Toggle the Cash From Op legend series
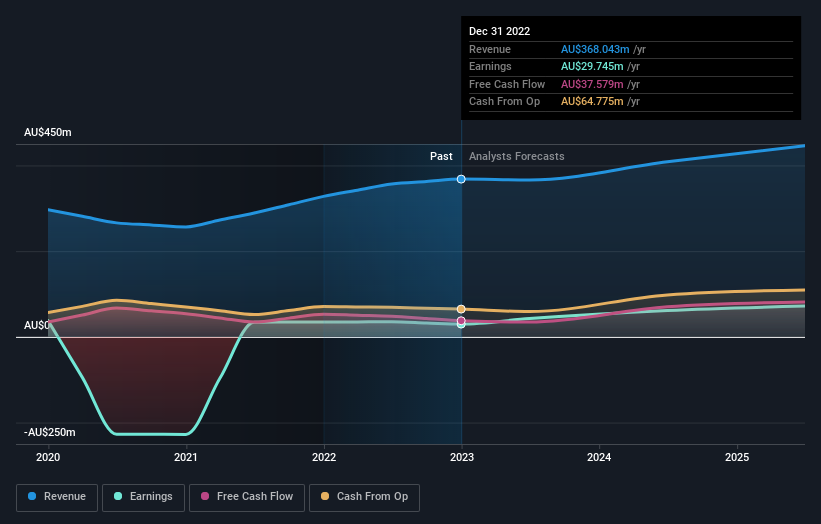This screenshot has height=524, width=821. [364, 497]
